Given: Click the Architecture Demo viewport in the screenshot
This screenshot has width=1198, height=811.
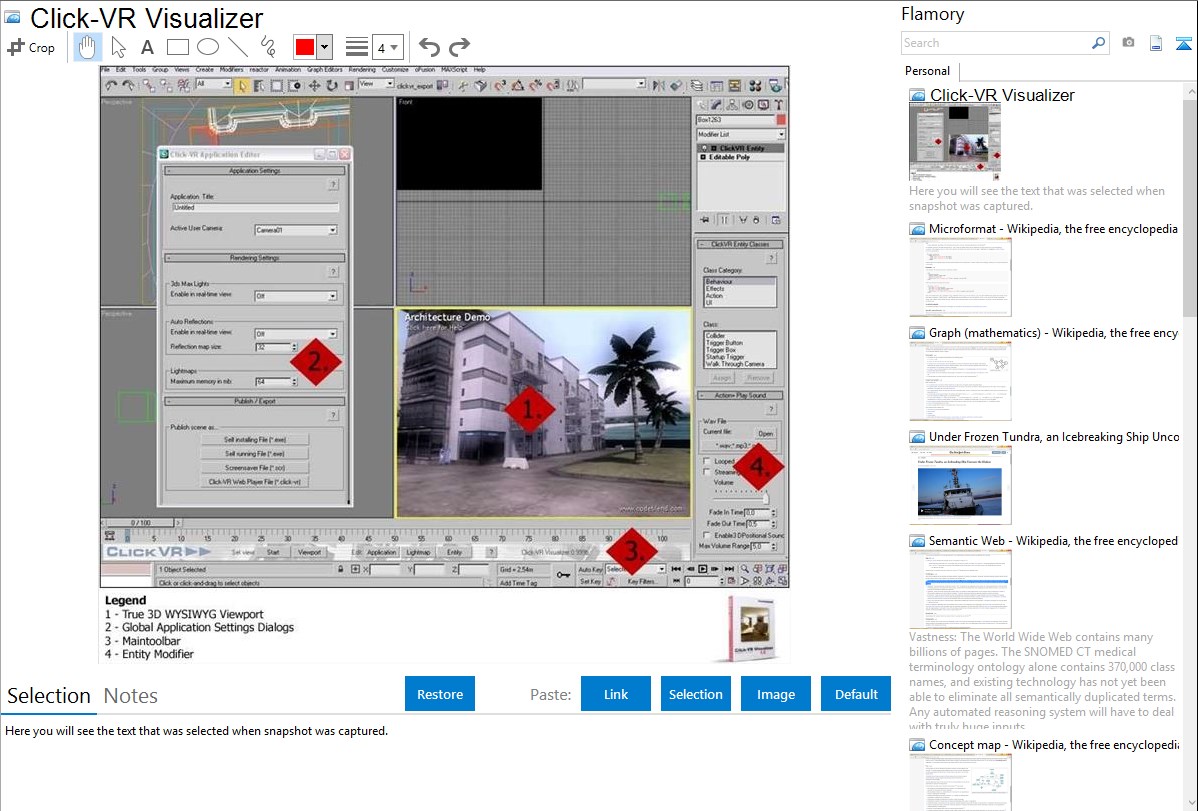Looking at the screenshot, I should pos(543,413).
